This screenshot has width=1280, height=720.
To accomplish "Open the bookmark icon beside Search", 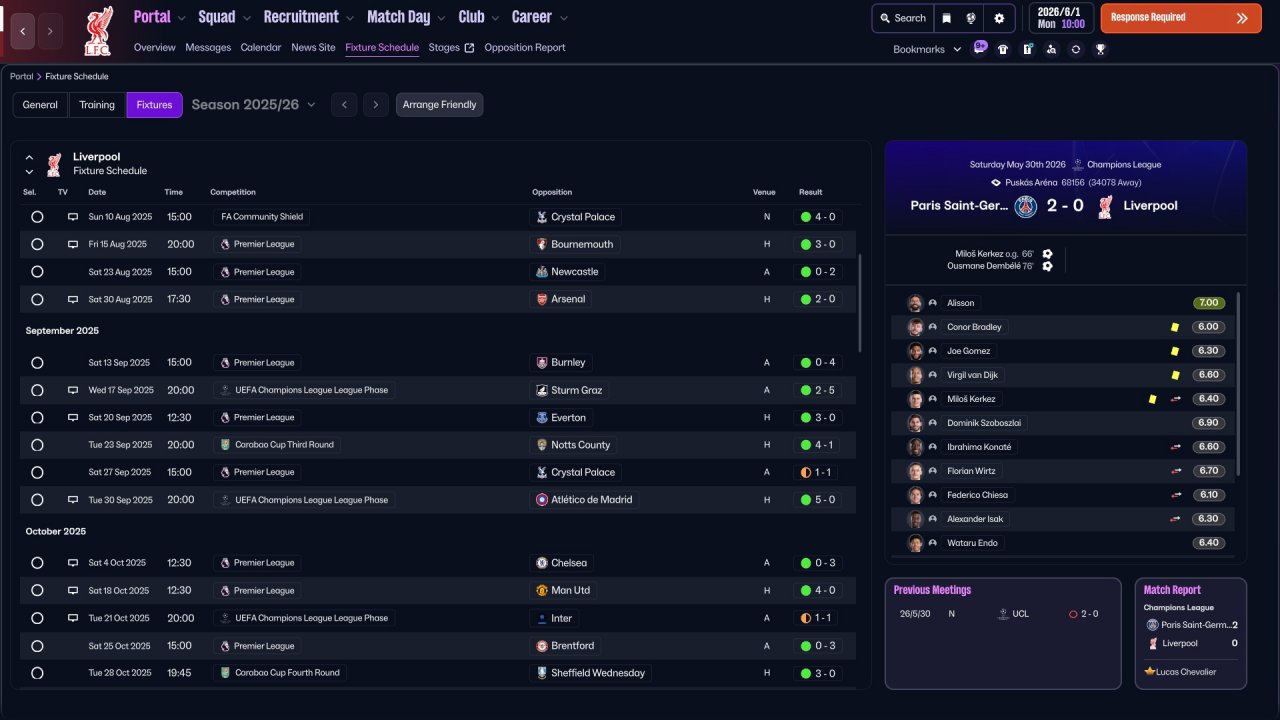I will tap(946, 18).
